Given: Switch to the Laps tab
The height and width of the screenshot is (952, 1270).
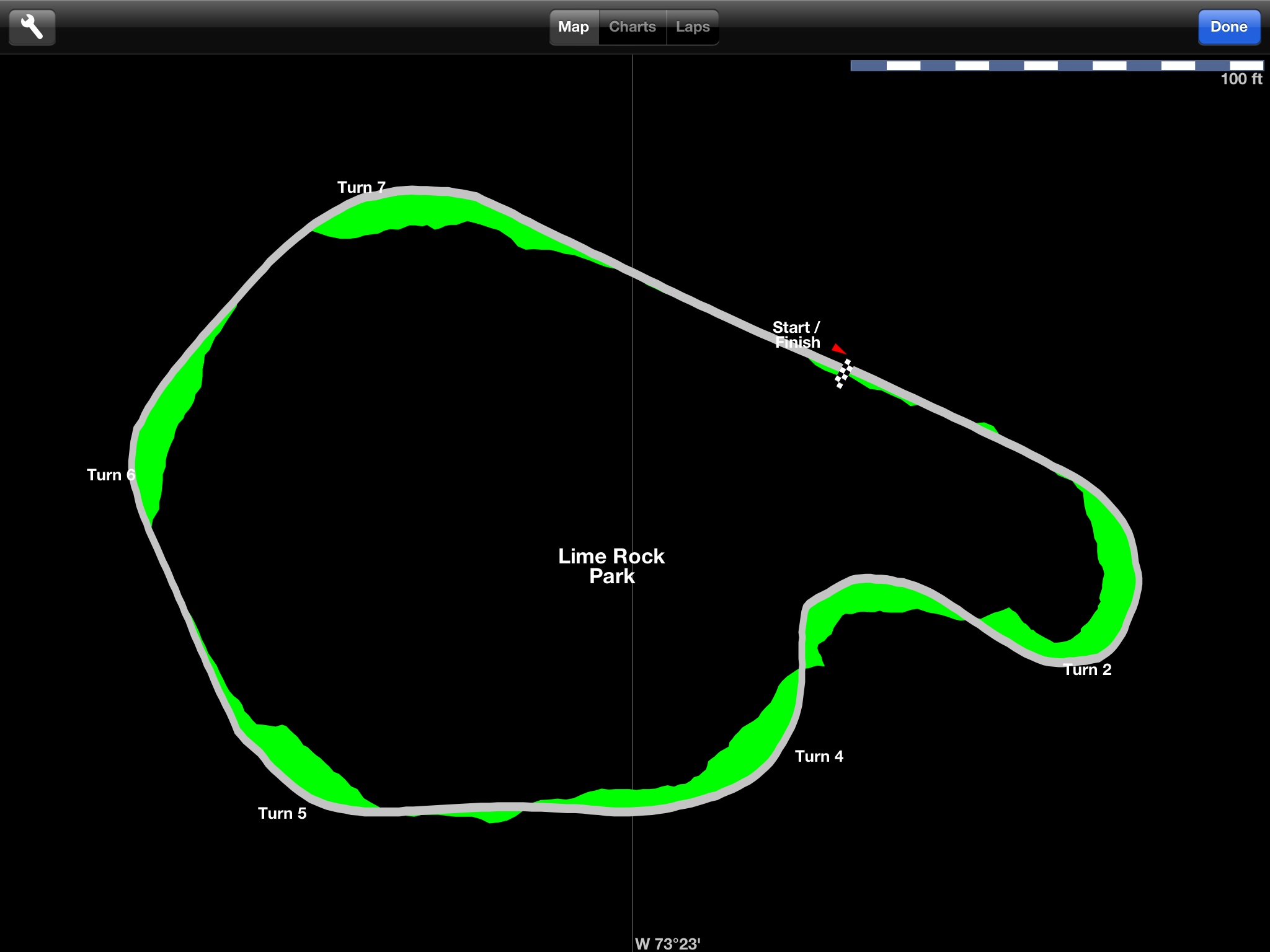Looking at the screenshot, I should [693, 27].
